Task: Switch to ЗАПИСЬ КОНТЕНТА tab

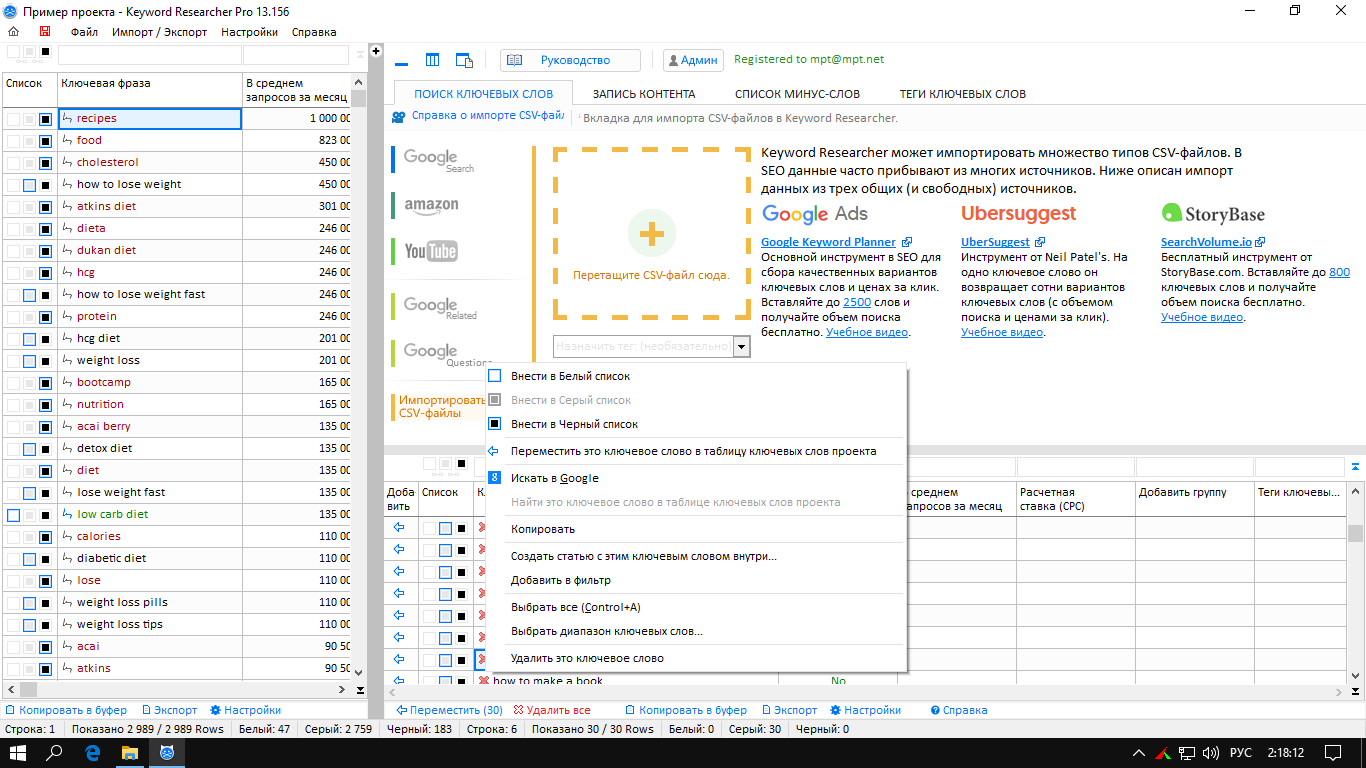Action: pos(644,94)
